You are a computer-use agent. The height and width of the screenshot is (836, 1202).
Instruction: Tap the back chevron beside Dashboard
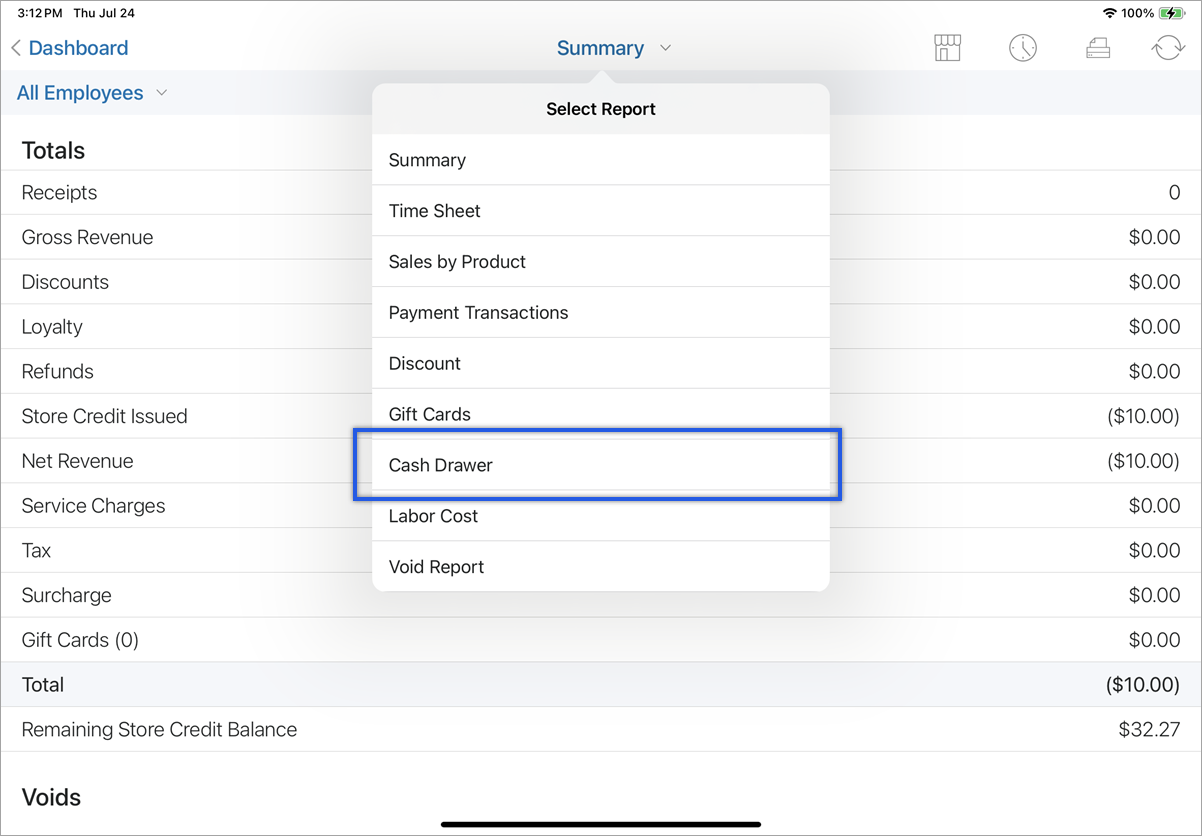tap(16, 48)
